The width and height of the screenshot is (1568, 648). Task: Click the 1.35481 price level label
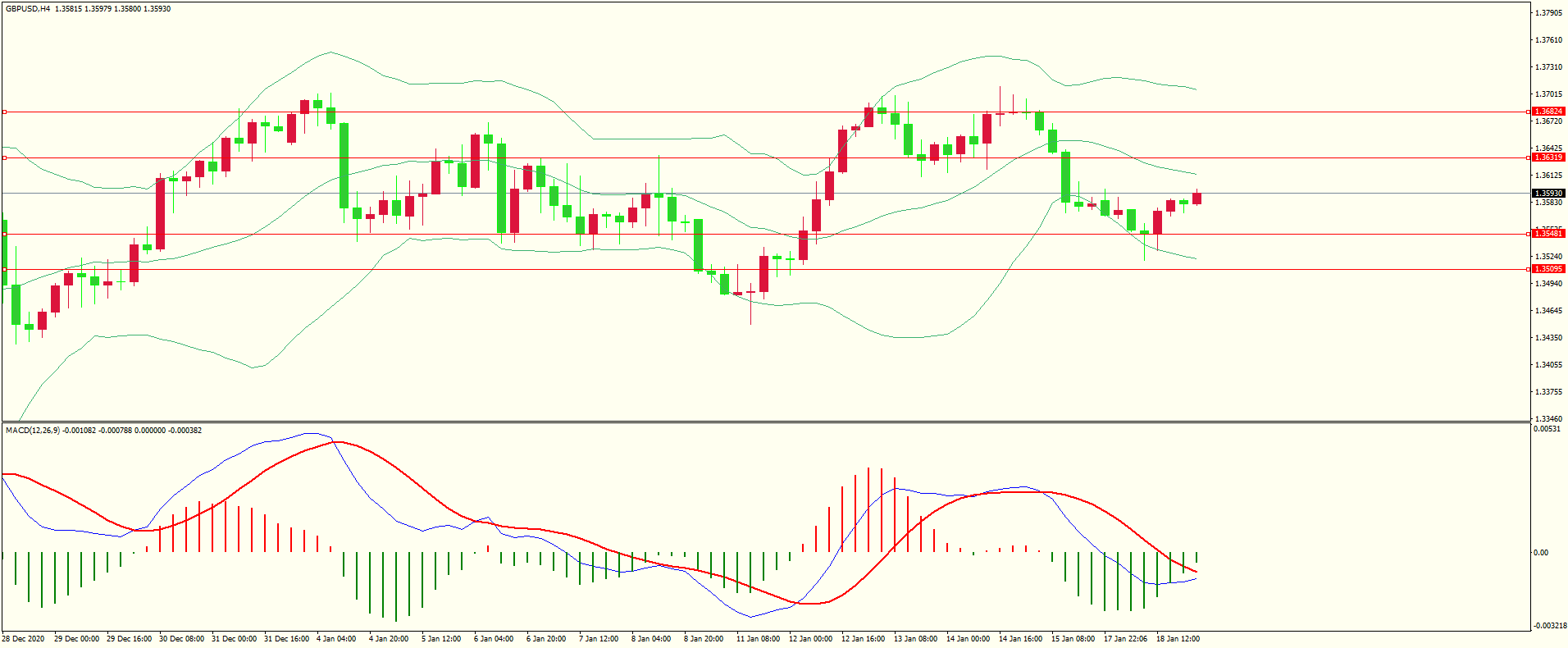(1548, 234)
